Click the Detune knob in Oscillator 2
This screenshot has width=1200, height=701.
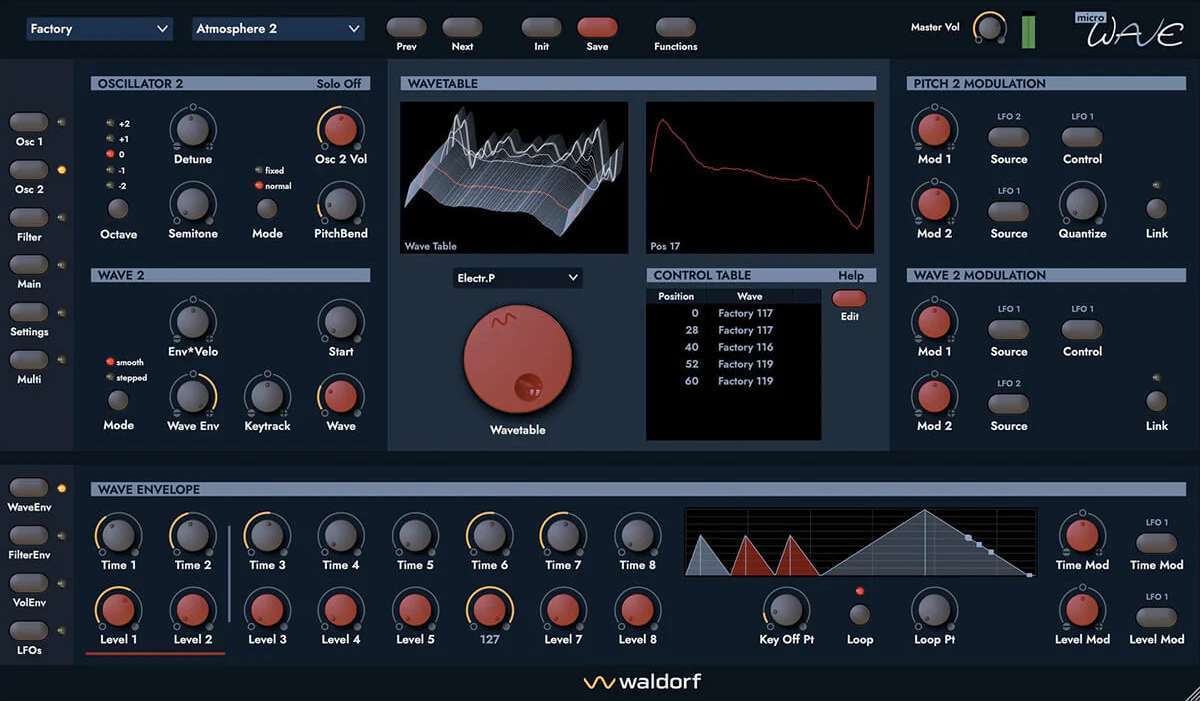192,127
